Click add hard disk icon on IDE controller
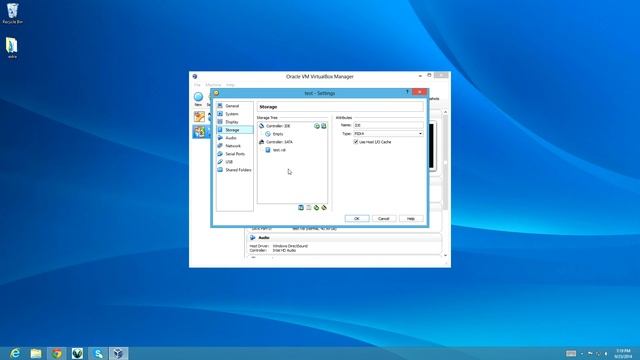Image resolution: width=640 pixels, height=360 pixels. pyautogui.click(x=324, y=126)
